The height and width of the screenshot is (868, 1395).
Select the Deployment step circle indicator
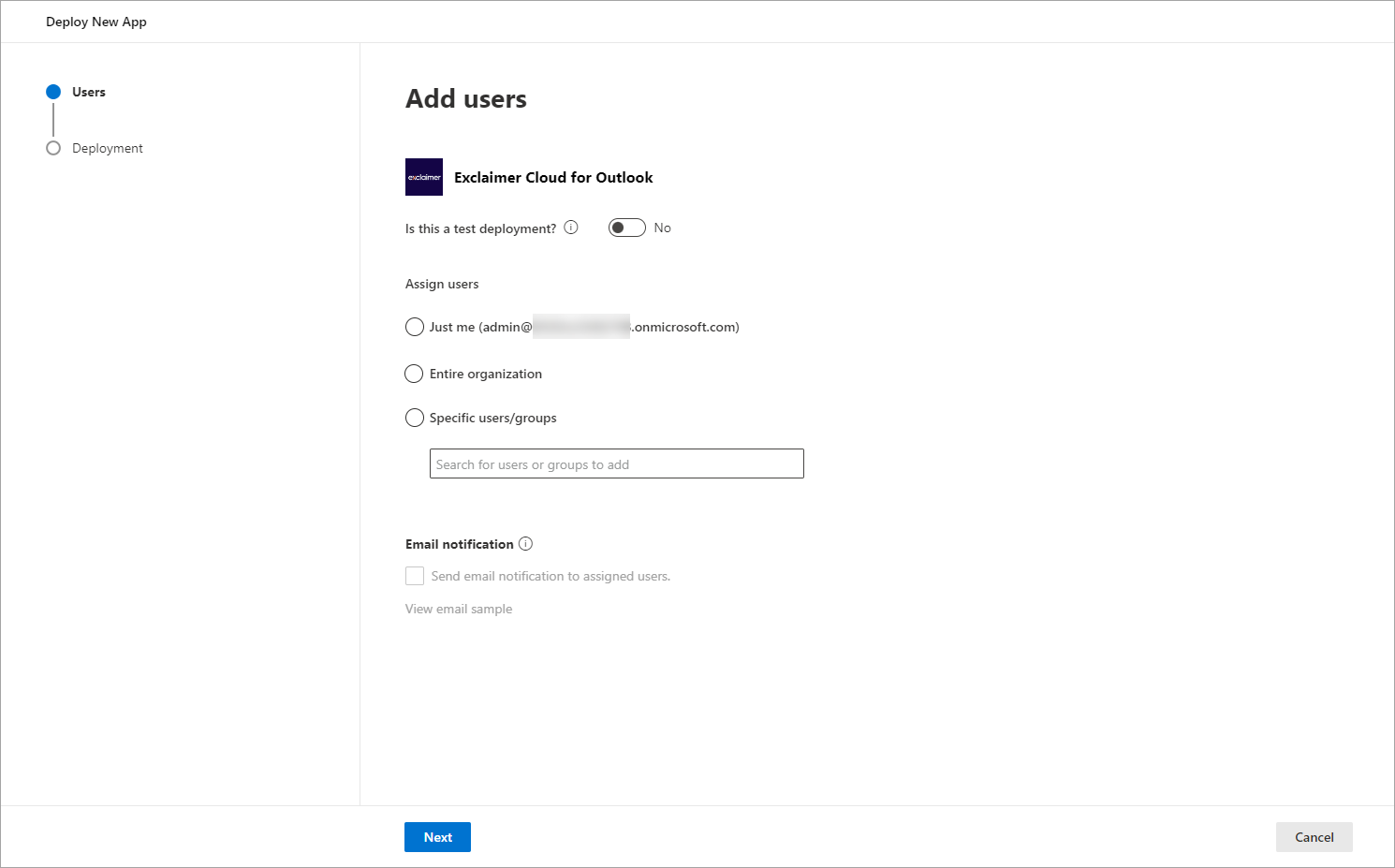[x=53, y=148]
